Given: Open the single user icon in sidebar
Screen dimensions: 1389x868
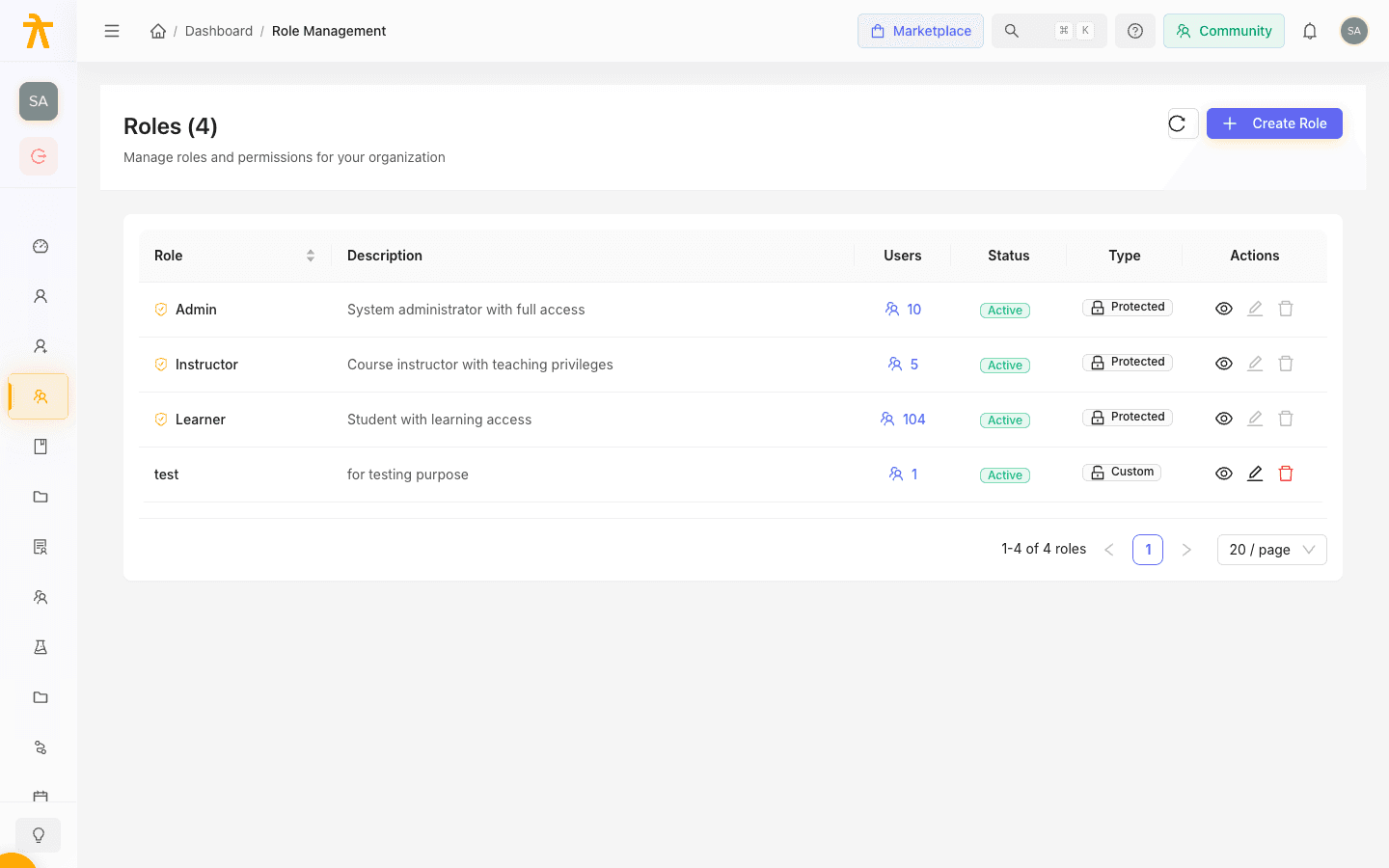Looking at the screenshot, I should click(x=41, y=296).
